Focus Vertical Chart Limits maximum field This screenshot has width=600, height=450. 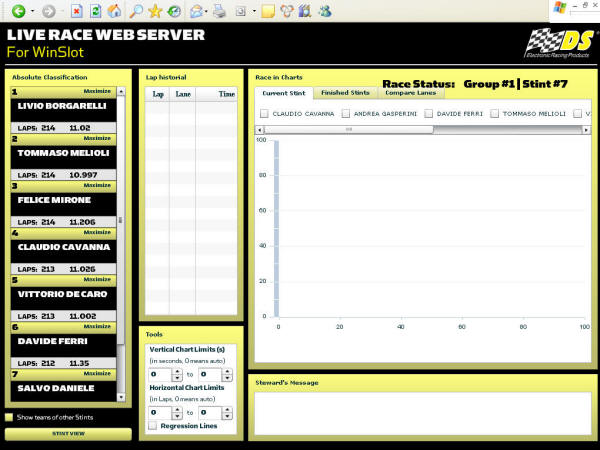tap(210, 374)
